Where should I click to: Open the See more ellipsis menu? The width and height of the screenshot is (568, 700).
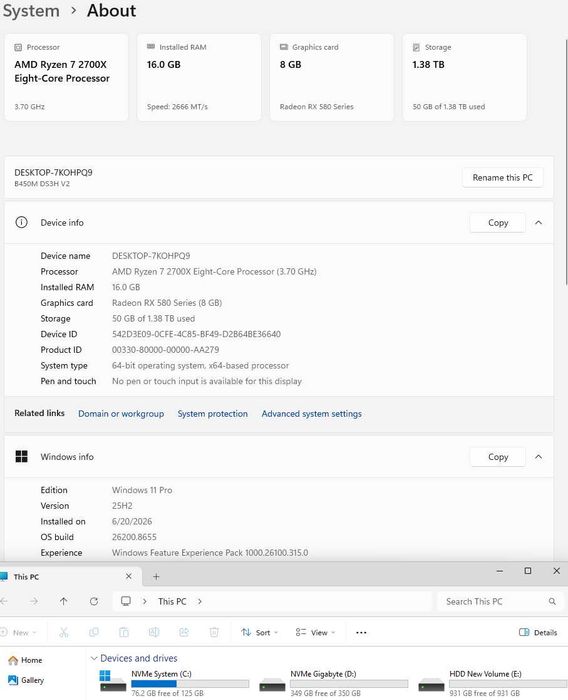tap(361, 633)
